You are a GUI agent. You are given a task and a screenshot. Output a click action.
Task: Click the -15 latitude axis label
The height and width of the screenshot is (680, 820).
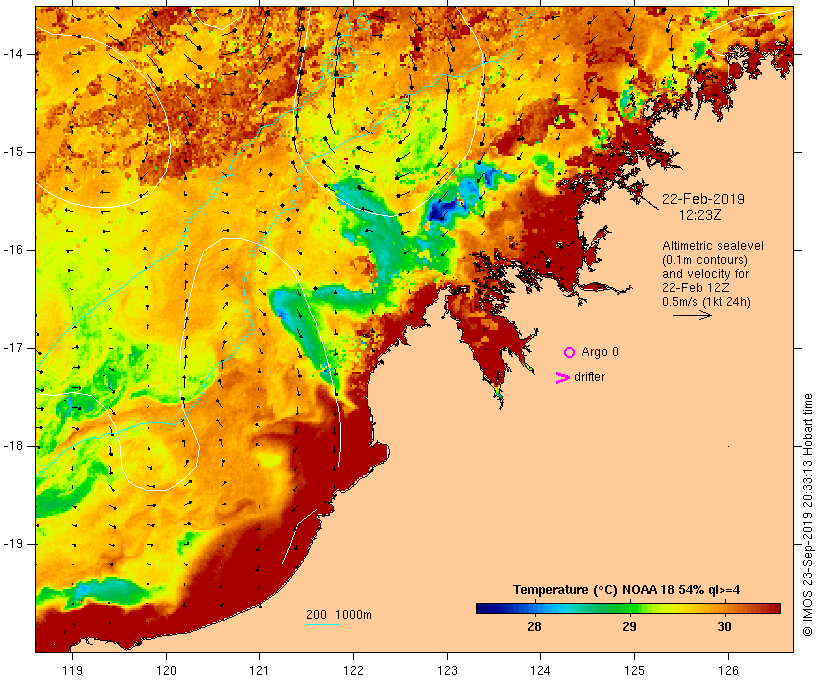[x=13, y=152]
